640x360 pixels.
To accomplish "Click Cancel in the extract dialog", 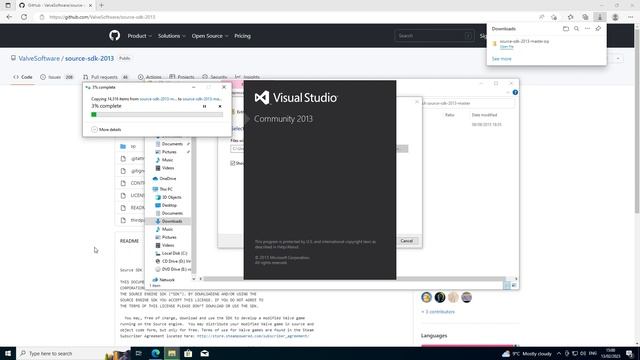I will [x=407, y=241].
